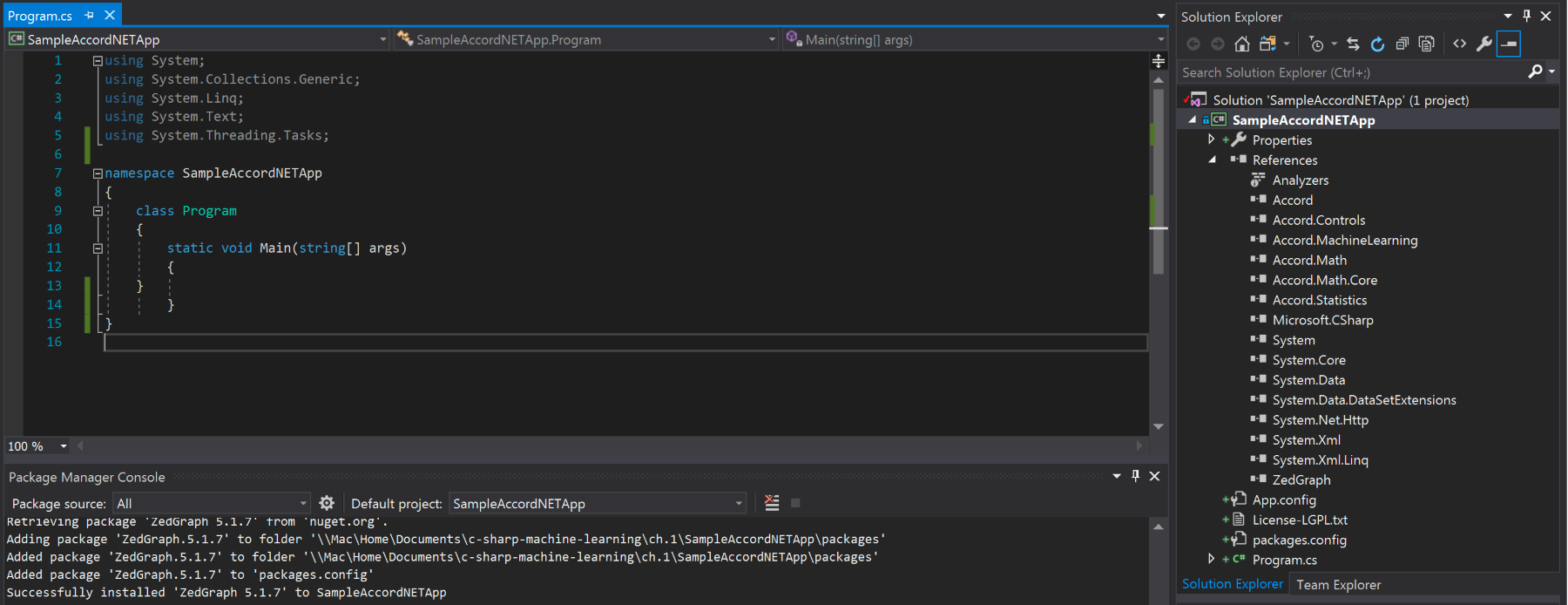1568x605 pixels.
Task: Collapse the namespace SampleAccordNETApp block
Action: tap(98, 173)
